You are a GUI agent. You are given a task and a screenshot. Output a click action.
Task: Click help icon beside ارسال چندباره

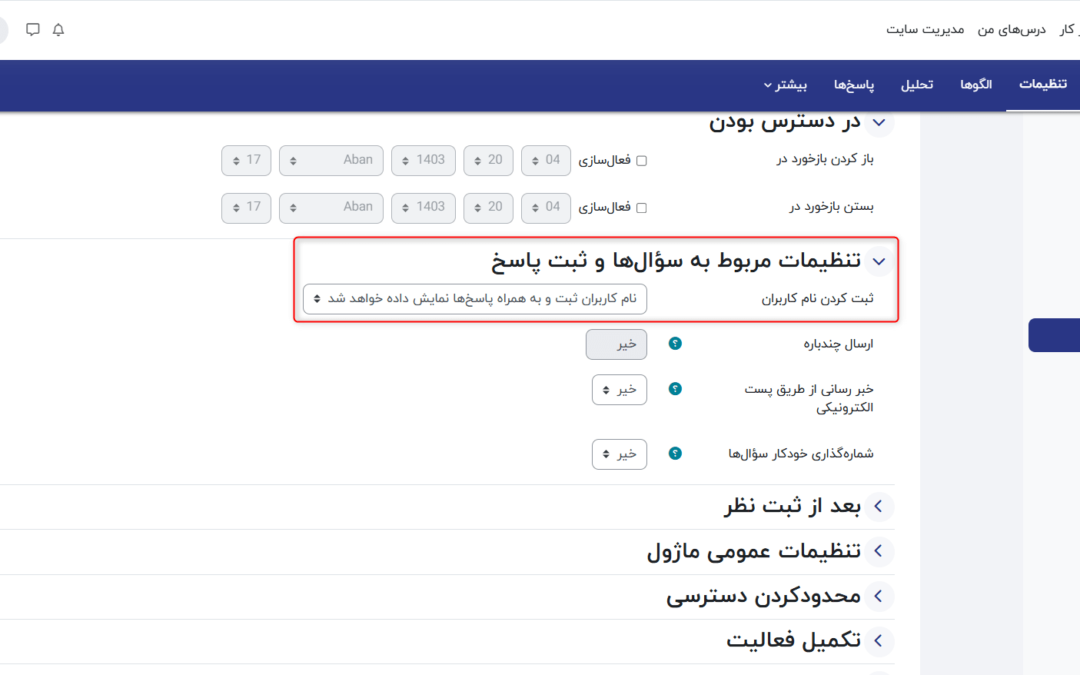[675, 344]
